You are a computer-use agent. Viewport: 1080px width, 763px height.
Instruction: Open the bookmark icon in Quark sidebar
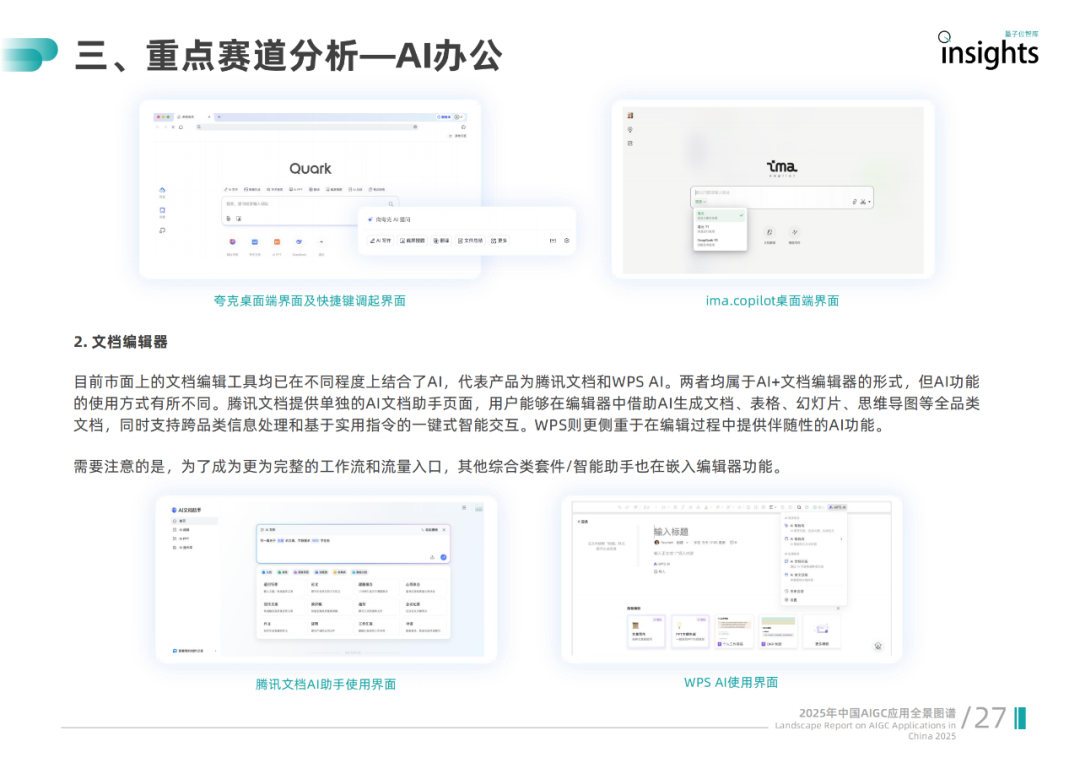pos(163,210)
